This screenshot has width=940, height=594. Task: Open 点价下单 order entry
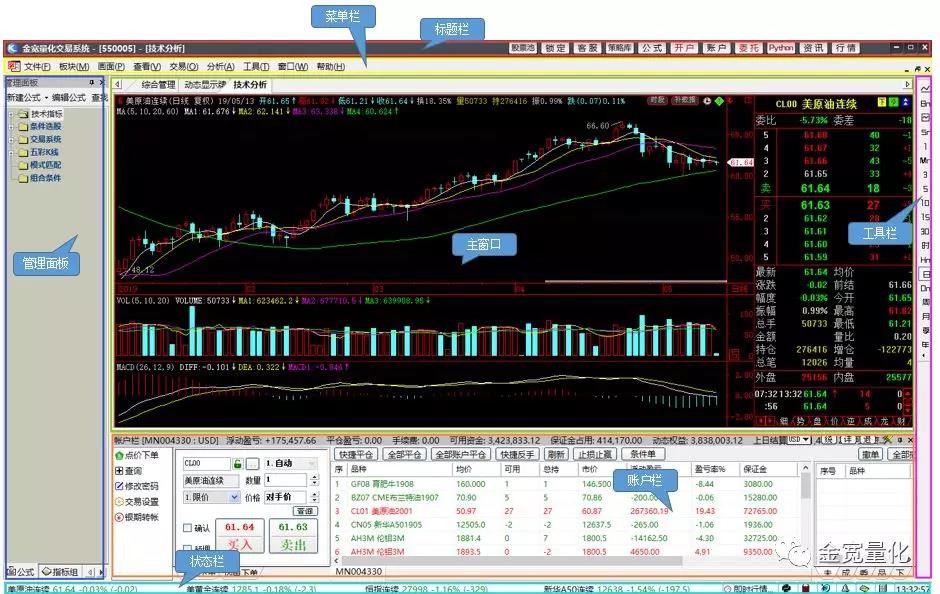coord(137,456)
